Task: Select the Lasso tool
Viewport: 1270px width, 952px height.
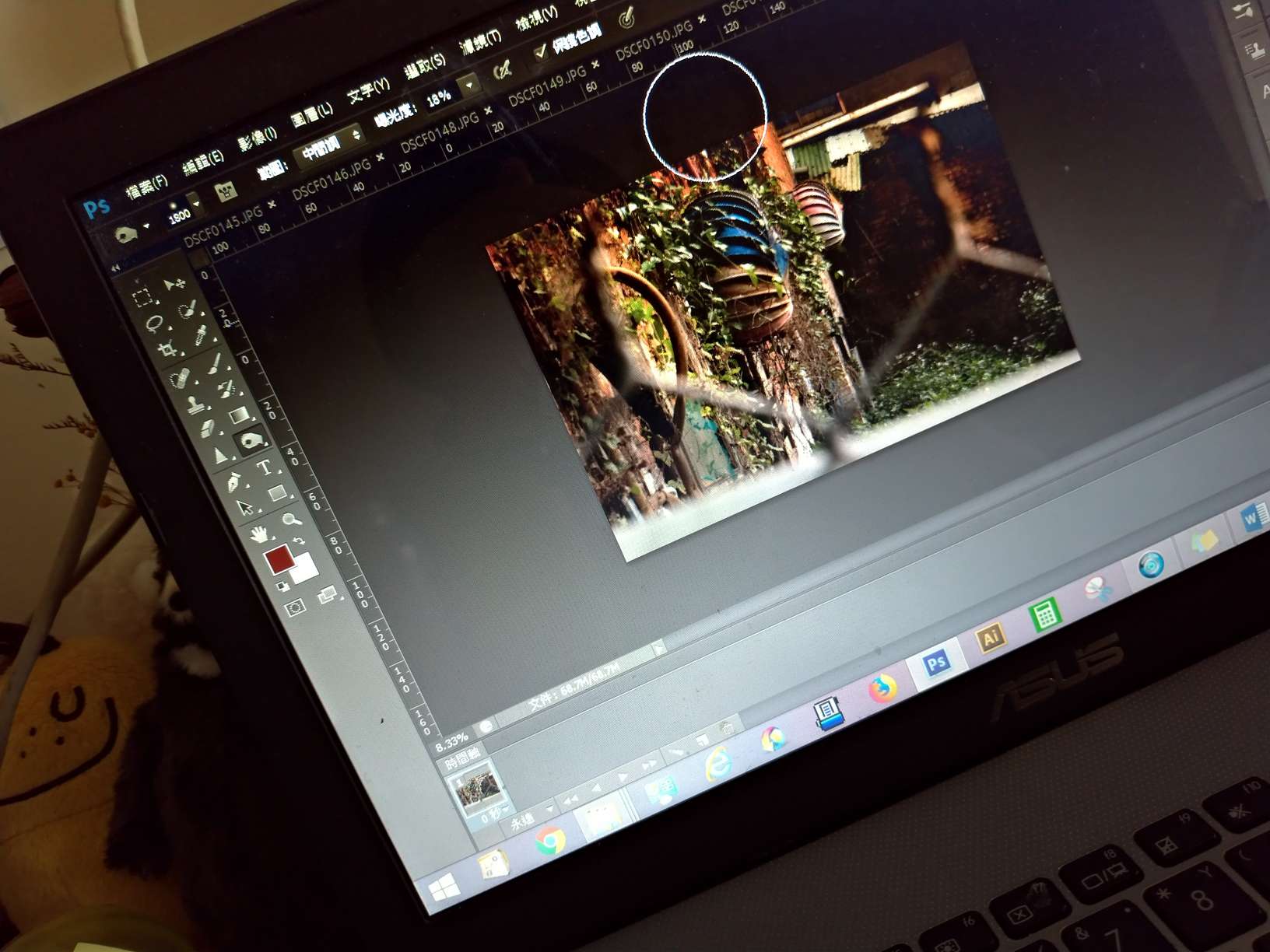Action: point(154,322)
